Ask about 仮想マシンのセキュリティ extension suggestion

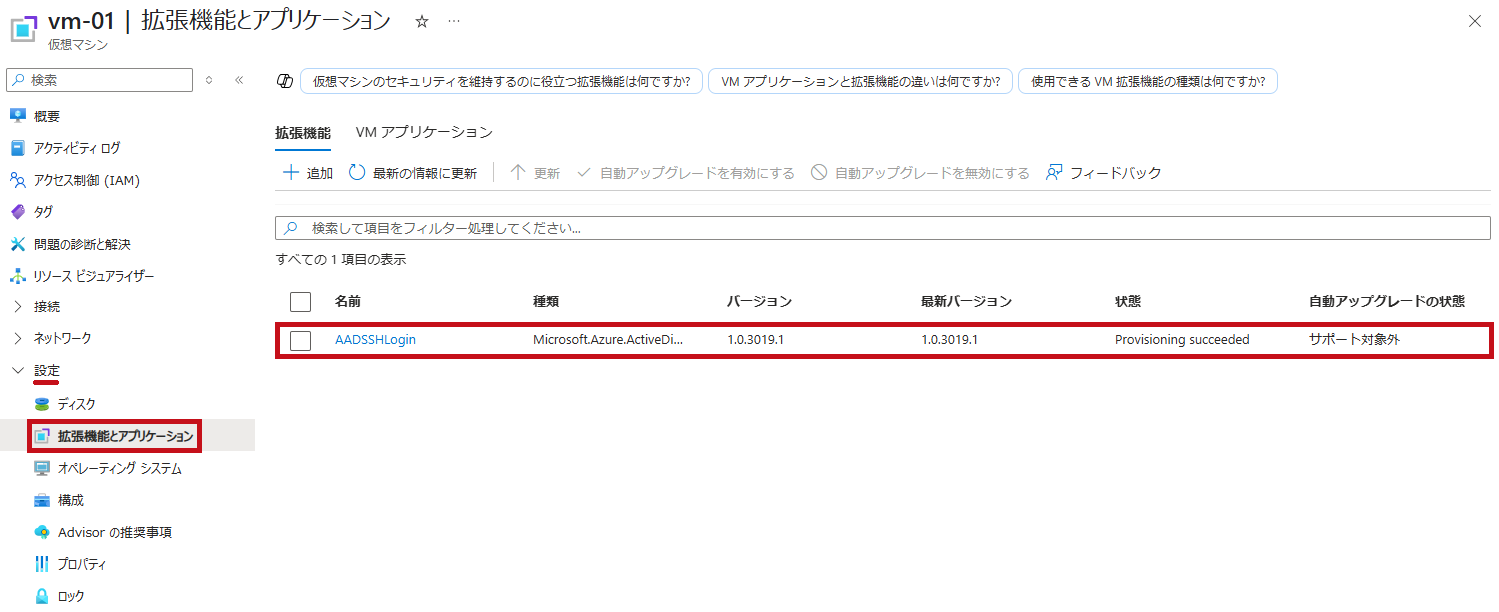click(501, 81)
